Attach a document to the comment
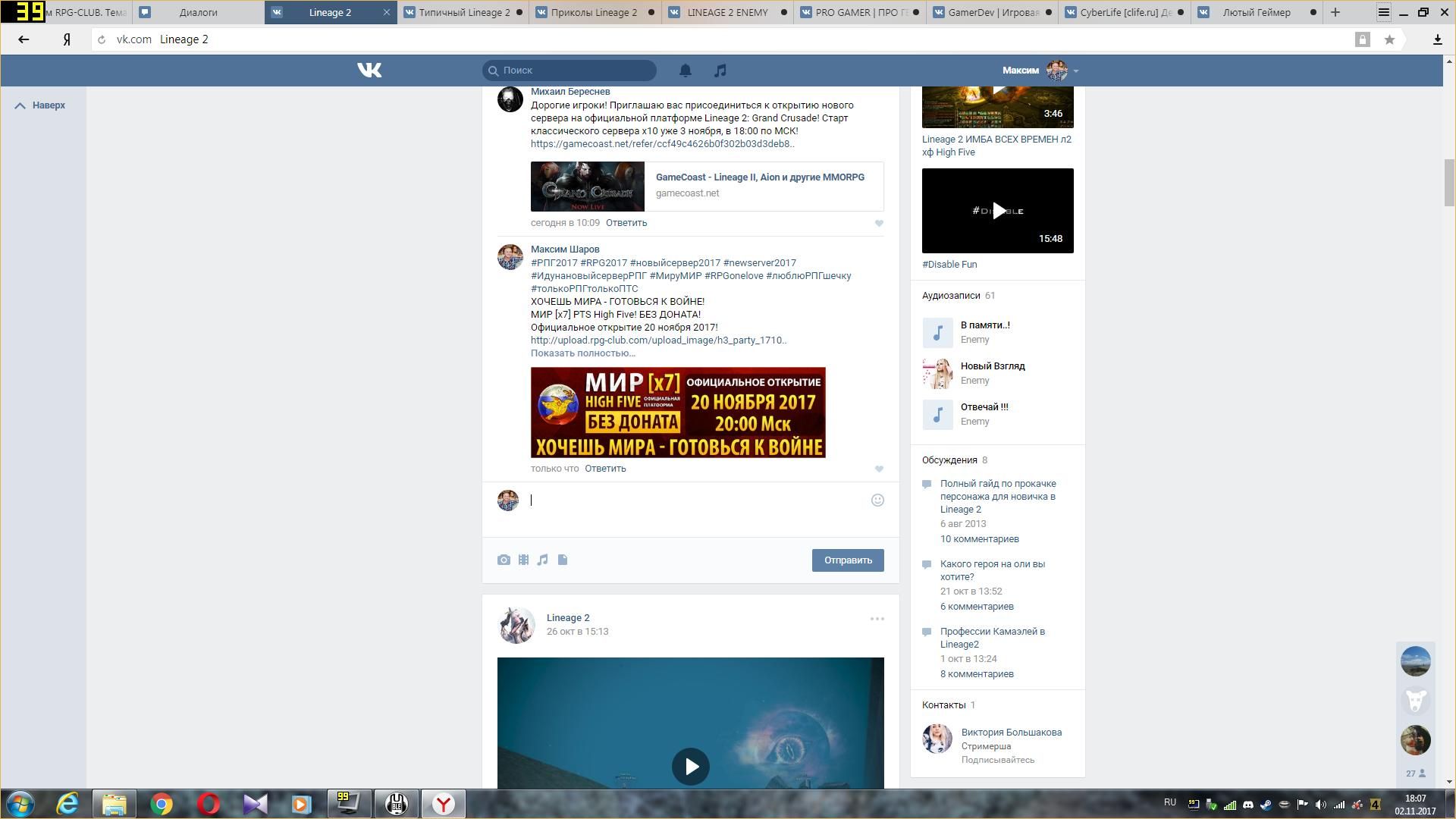This screenshot has height=819, width=1456. 563,560
